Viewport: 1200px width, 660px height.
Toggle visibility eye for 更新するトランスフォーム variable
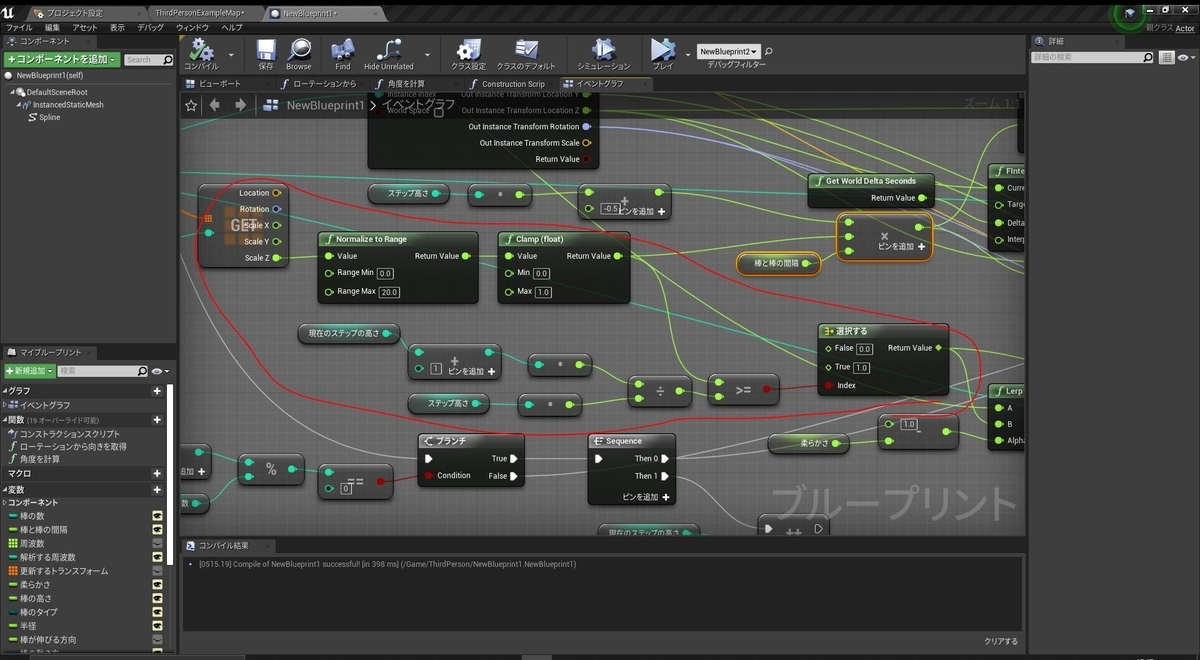tap(157, 571)
